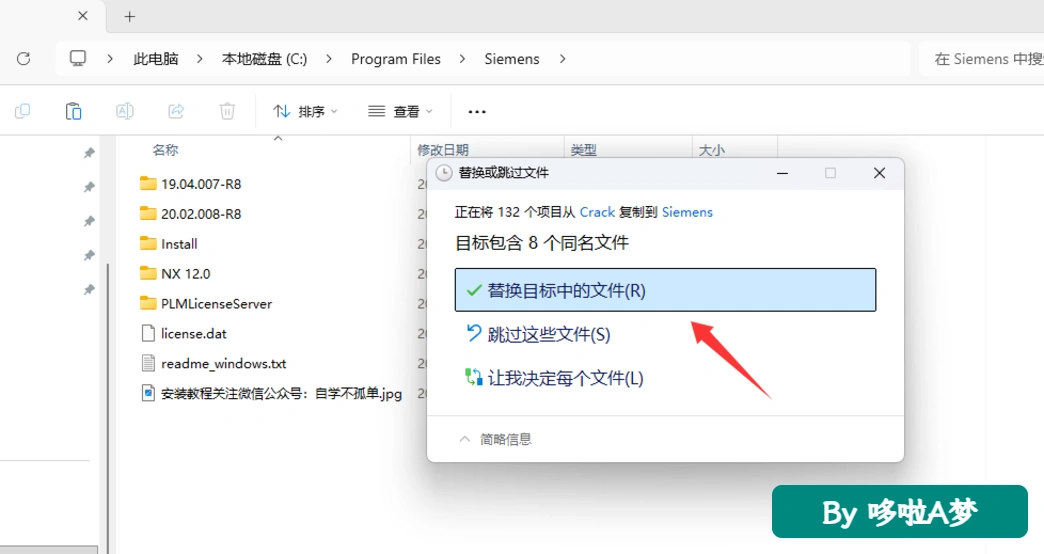Select 让我决定每个文件(L) option
The height and width of the screenshot is (554, 1044).
[555, 378]
